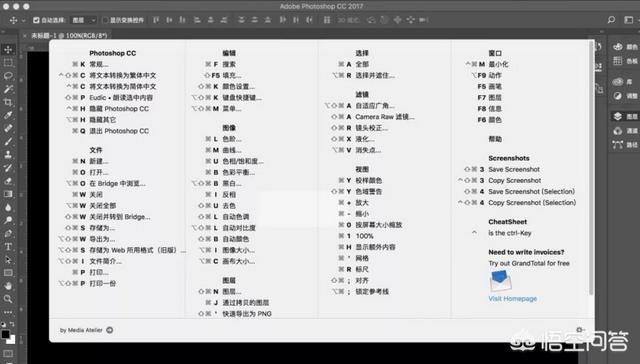Open the CheatSheet settings gear icon
This screenshot has width=640, height=364.
580,330
